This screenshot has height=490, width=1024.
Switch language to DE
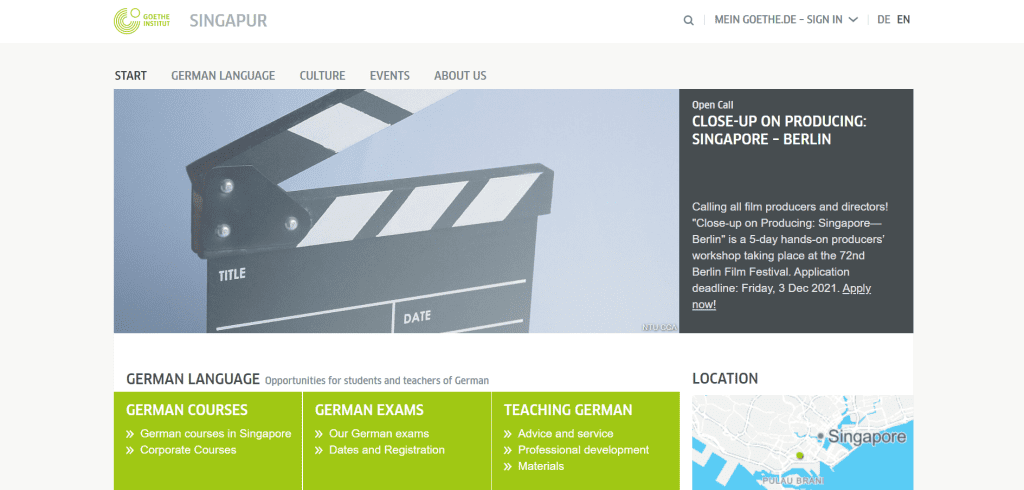[884, 20]
